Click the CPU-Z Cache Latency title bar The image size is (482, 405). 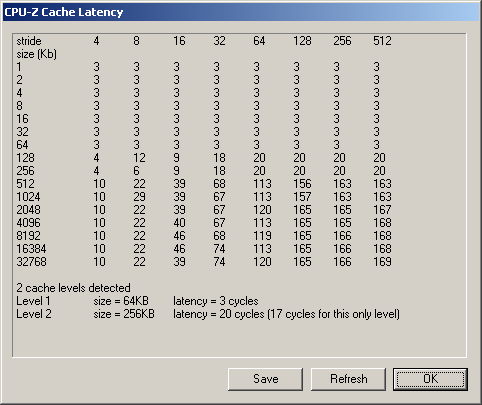pyautogui.click(x=241, y=12)
